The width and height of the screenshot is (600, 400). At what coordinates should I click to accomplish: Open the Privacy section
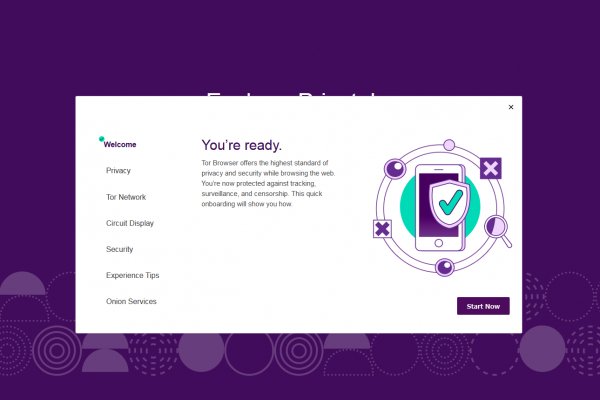[x=118, y=171]
